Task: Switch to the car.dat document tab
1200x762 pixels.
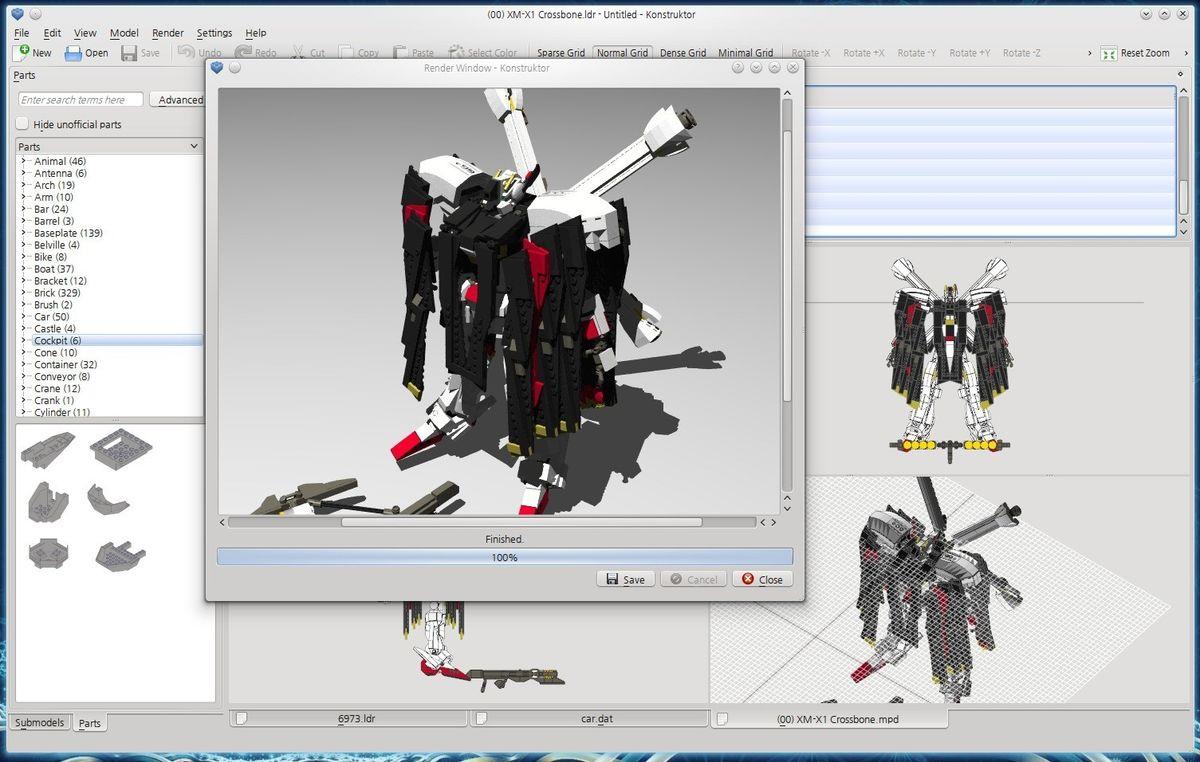Action: 589,718
